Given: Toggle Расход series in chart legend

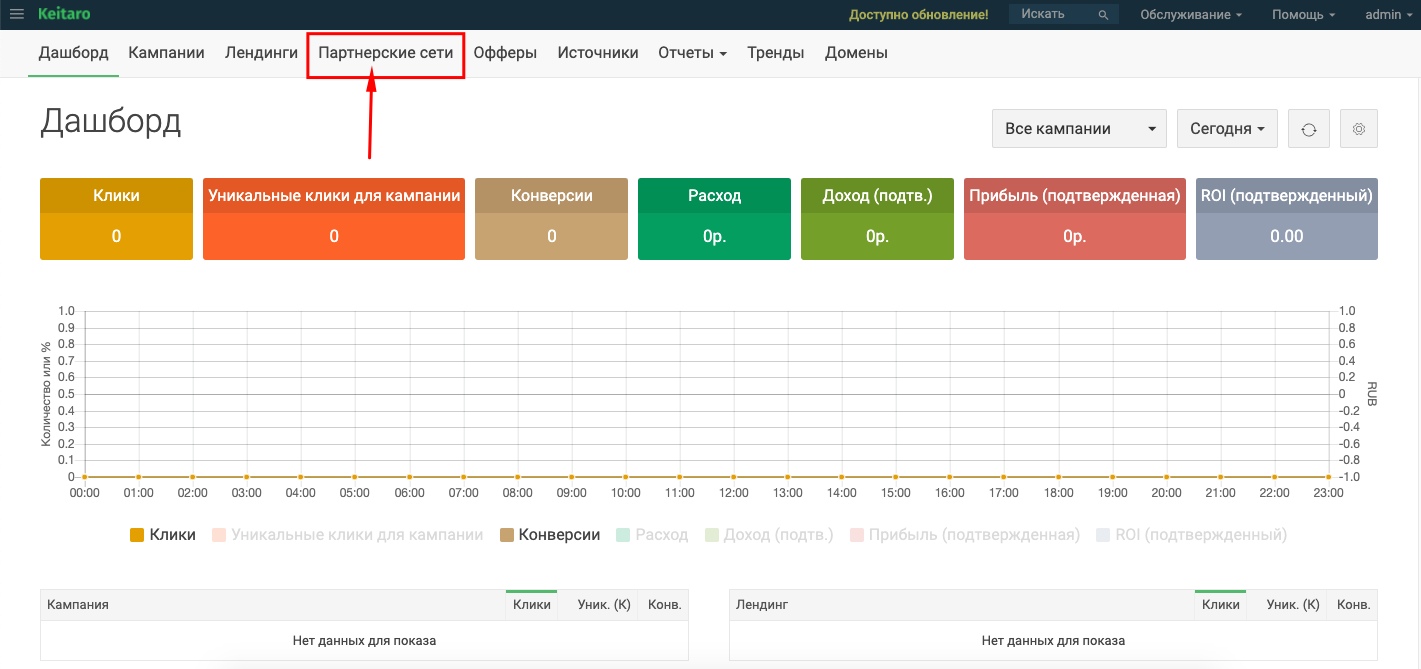Looking at the screenshot, I should 652,535.
